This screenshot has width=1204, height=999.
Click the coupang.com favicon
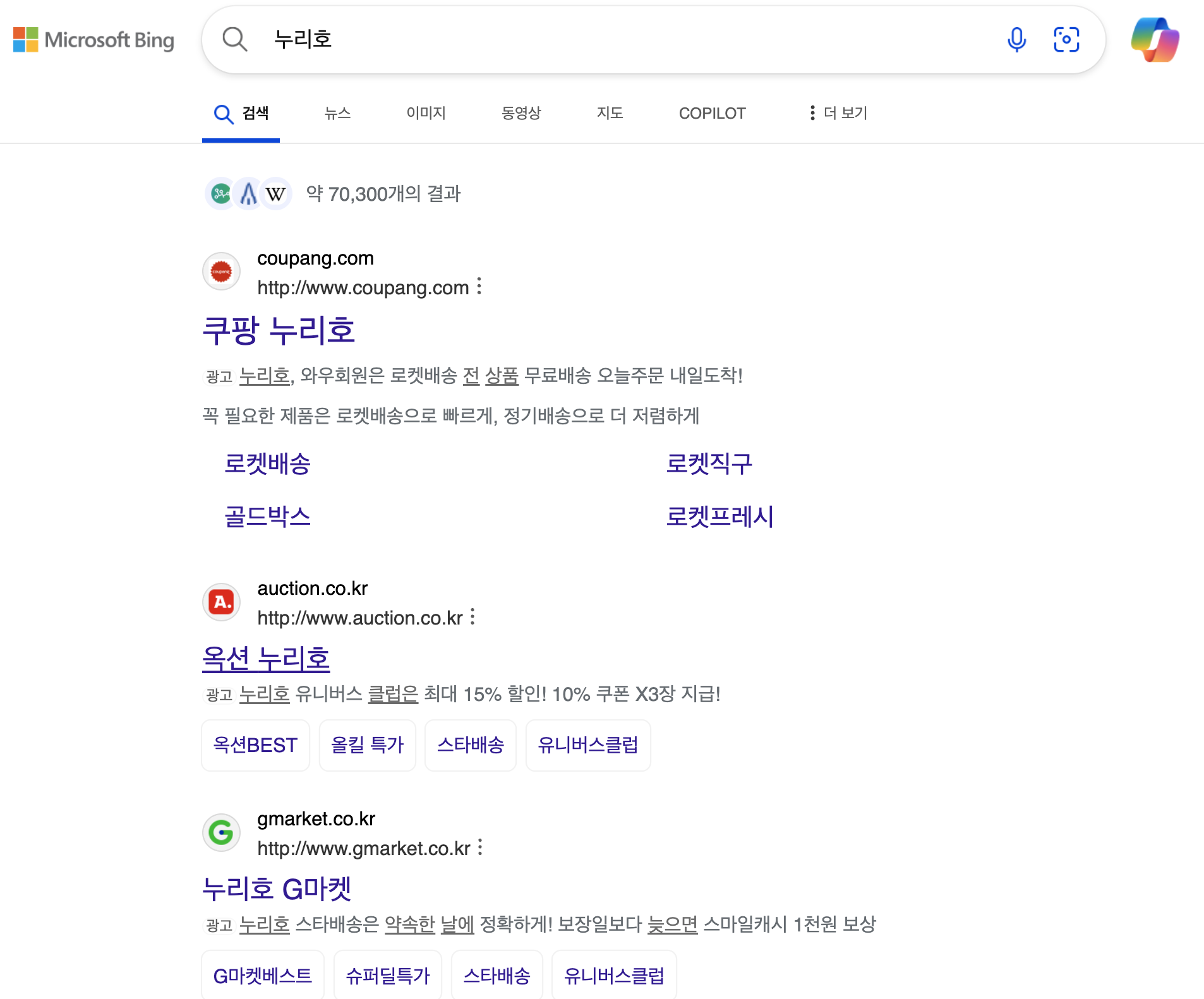[221, 272]
